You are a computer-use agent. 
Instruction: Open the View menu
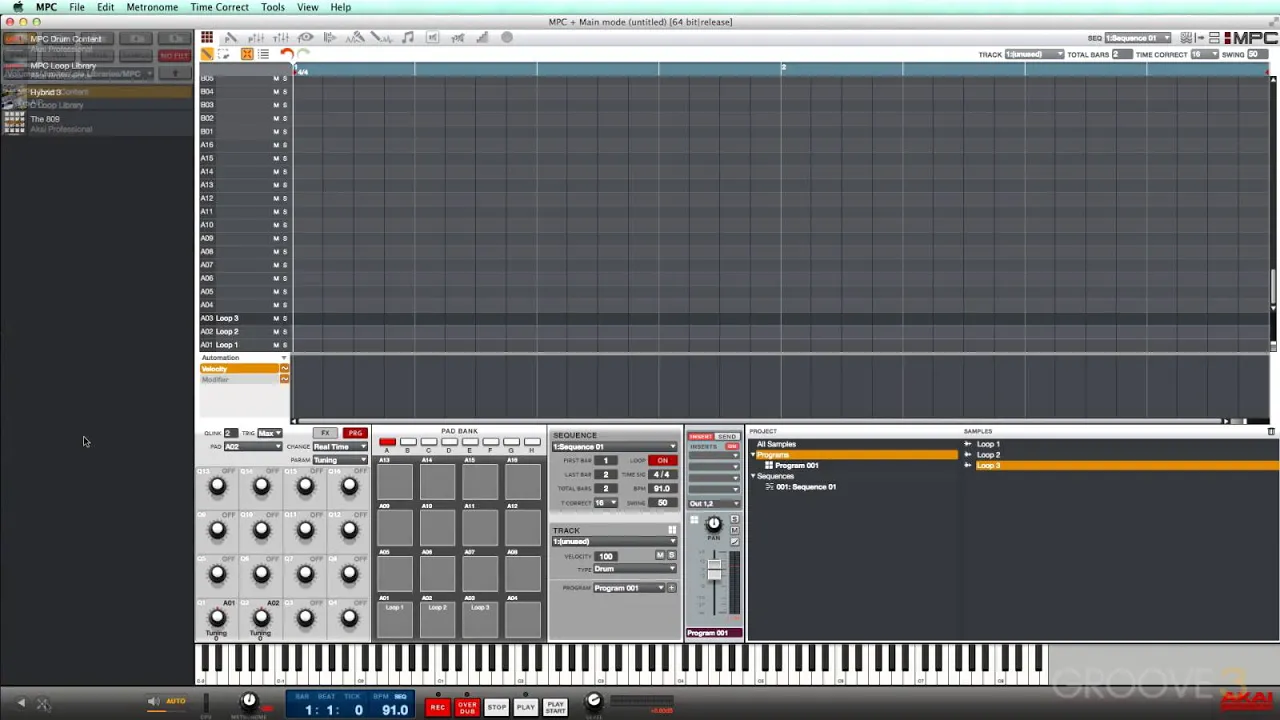tap(307, 7)
